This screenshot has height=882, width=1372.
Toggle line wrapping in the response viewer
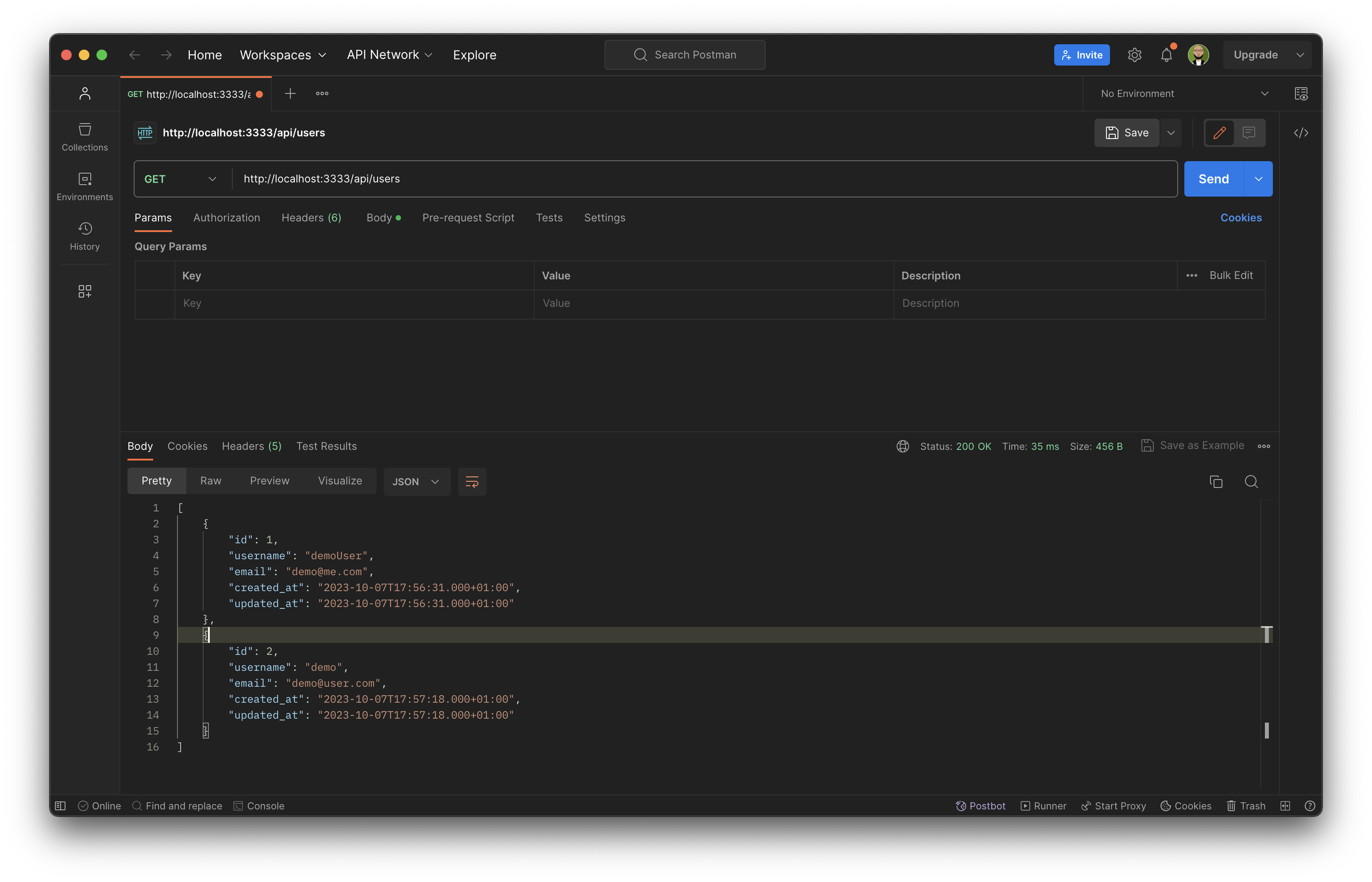[472, 482]
